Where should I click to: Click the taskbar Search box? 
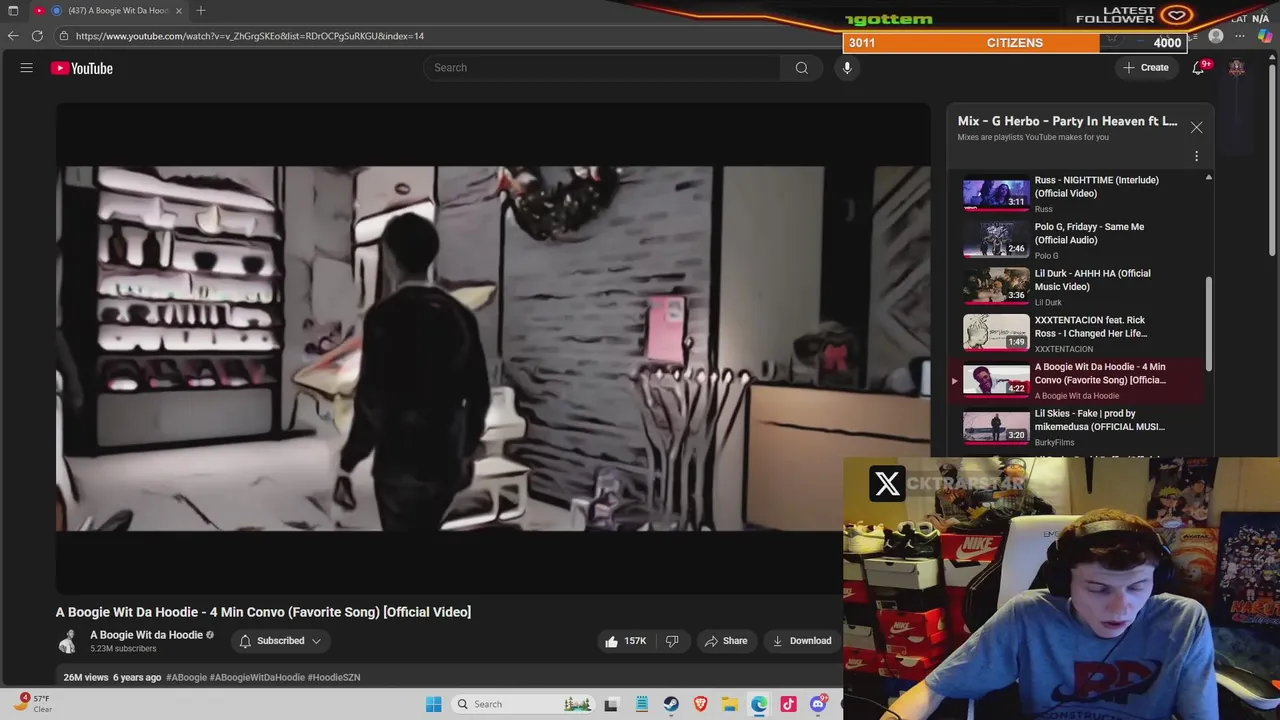coord(522,704)
